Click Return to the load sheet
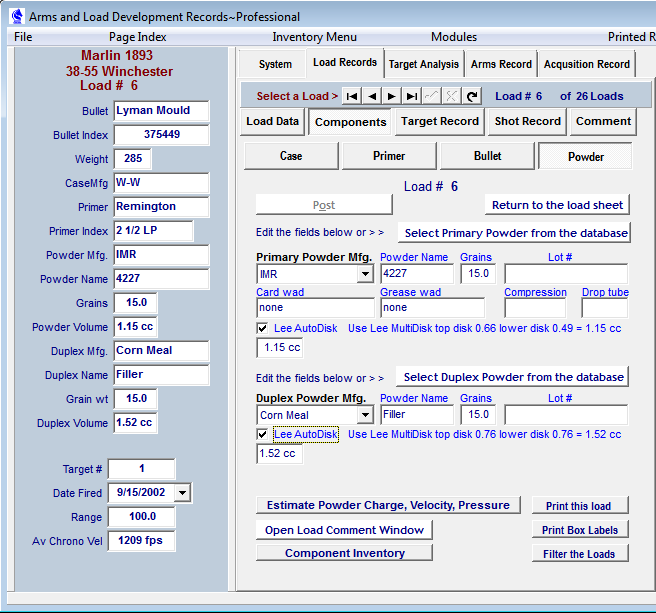 (557, 205)
